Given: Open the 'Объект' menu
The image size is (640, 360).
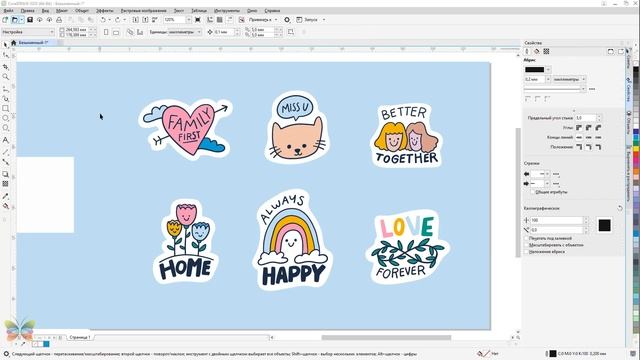Looking at the screenshot, I should 82,11.
